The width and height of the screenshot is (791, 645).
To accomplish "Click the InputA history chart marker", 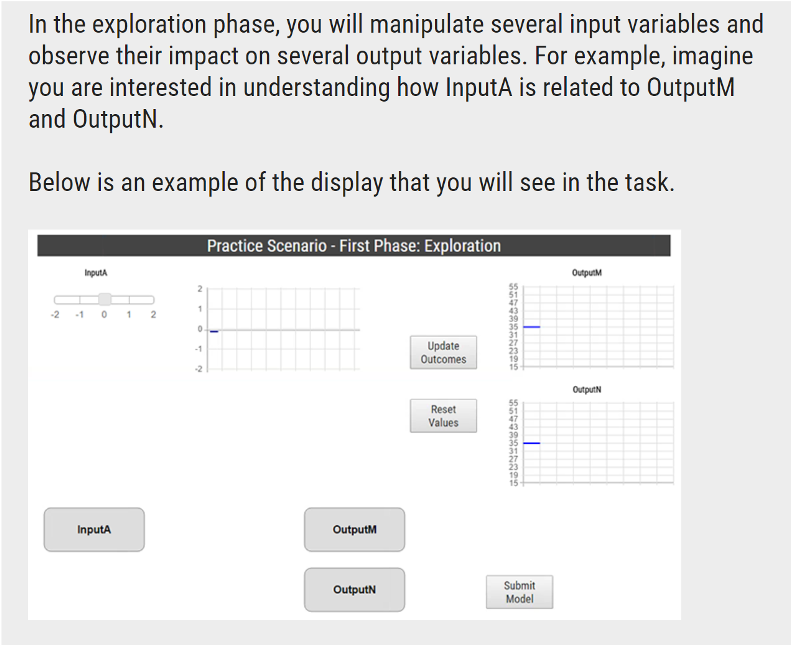I will coord(214,331).
